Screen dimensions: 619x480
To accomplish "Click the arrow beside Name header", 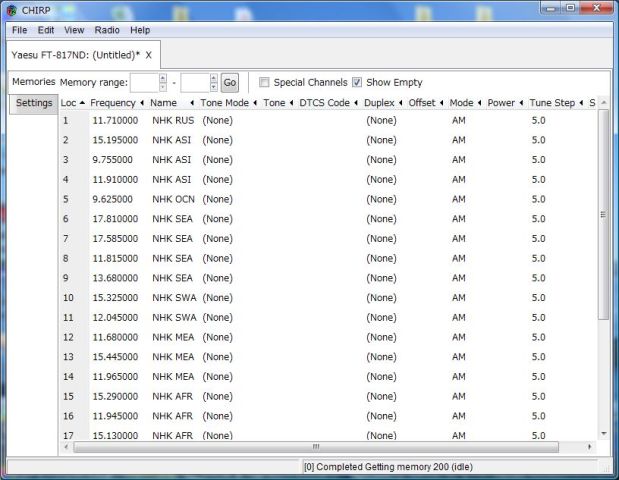I will [x=192, y=103].
